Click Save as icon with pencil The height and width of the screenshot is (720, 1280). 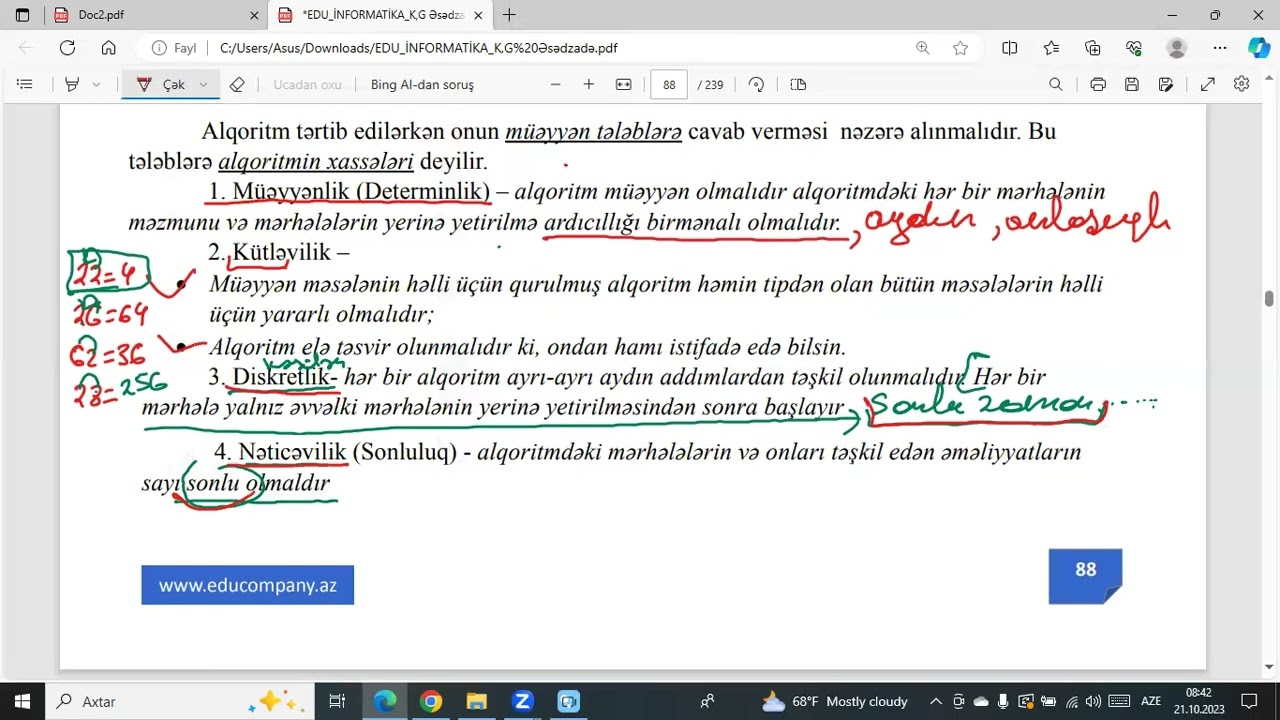[x=1166, y=85]
